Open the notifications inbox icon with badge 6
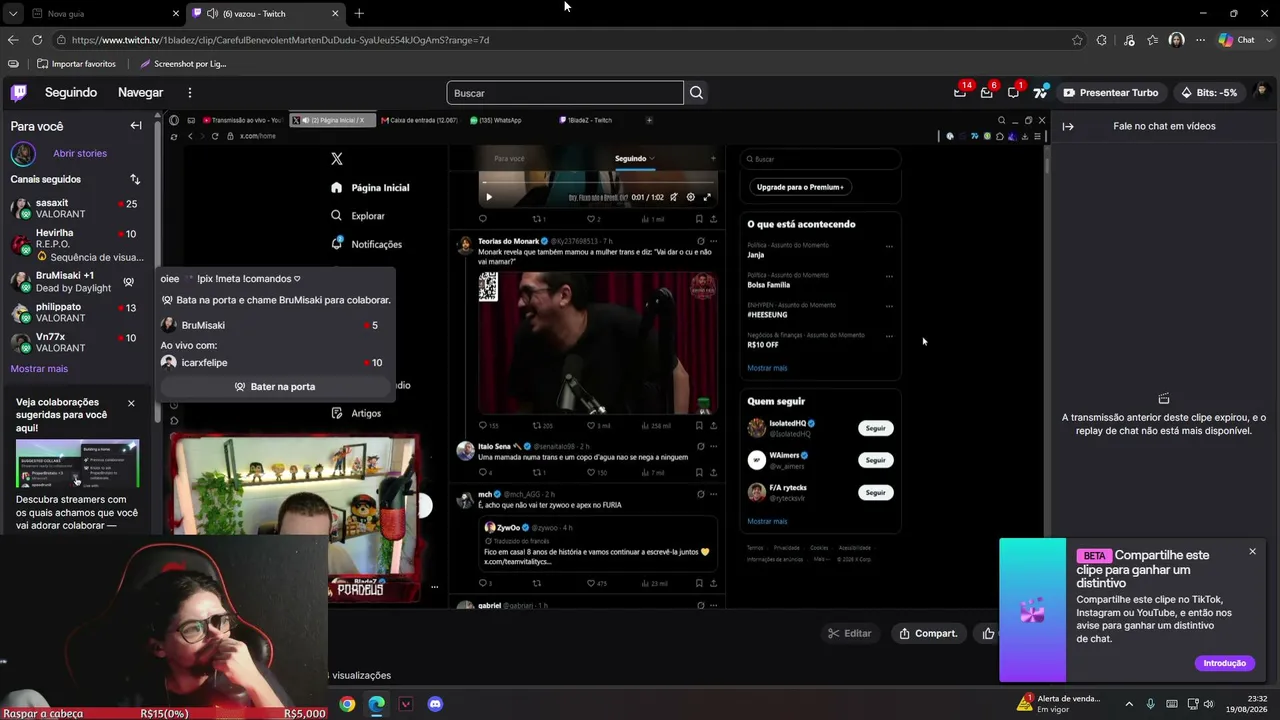This screenshot has height=720, width=1280. (987, 92)
